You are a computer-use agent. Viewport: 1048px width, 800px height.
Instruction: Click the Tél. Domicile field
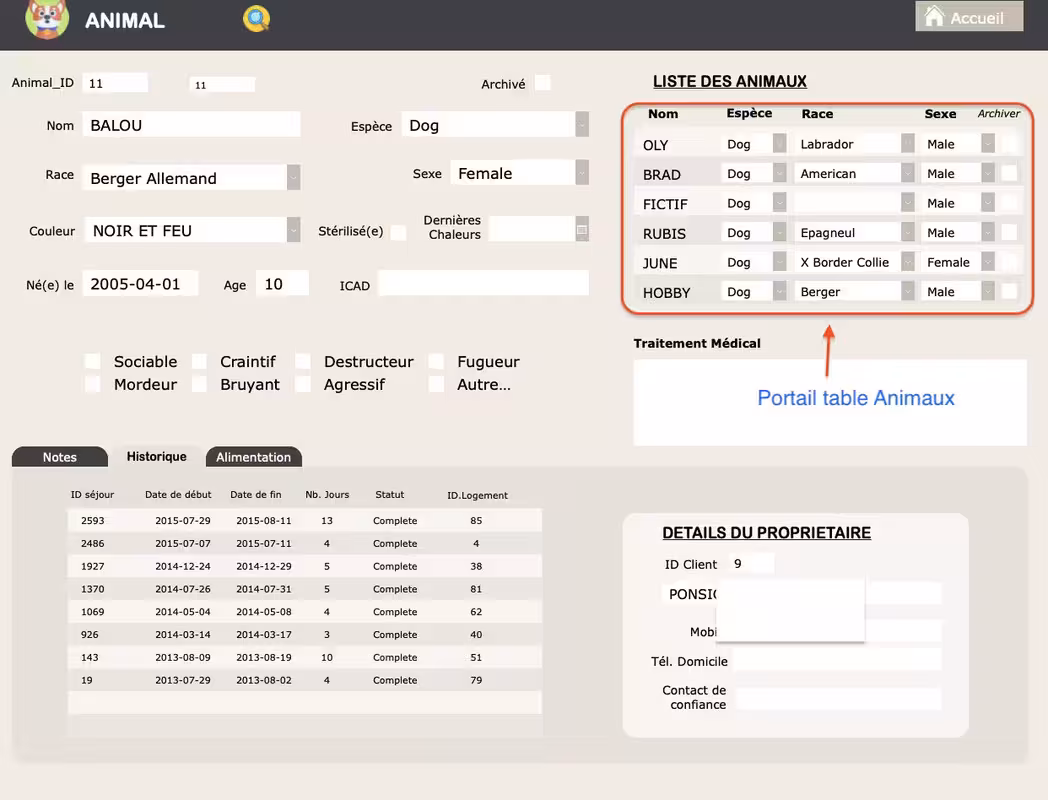838,661
